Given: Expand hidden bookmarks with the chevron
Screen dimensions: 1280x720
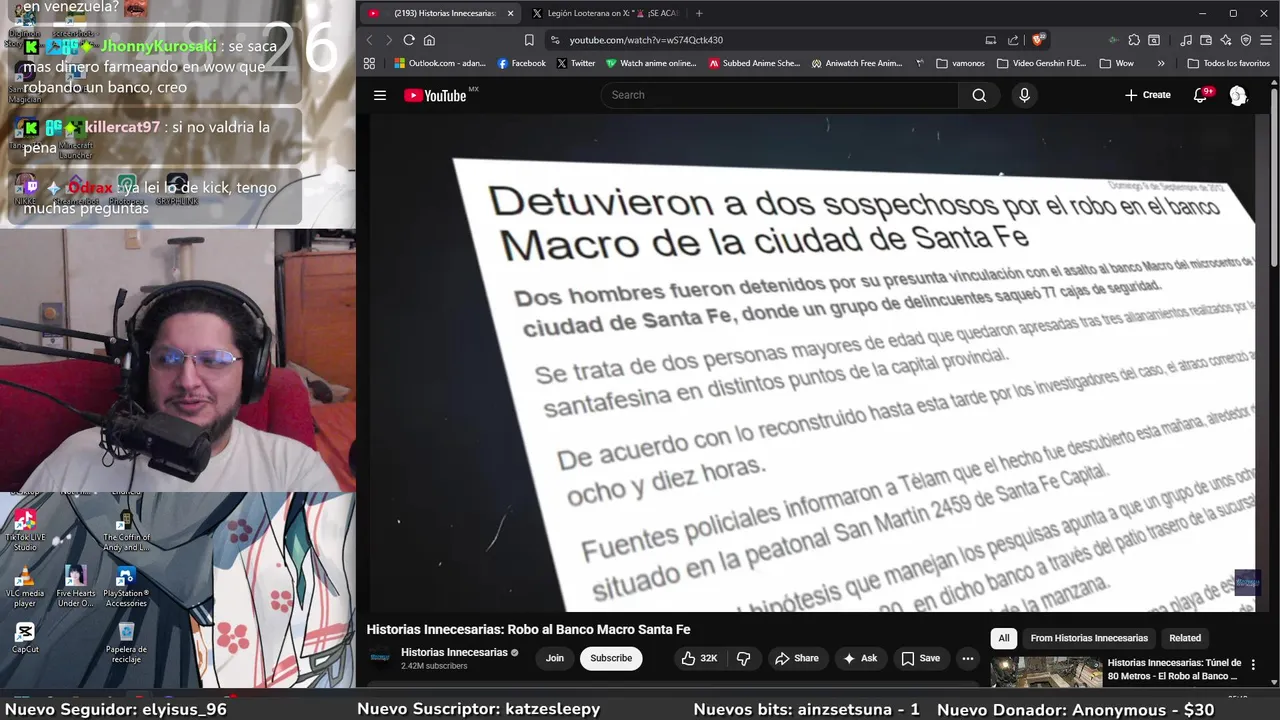Looking at the screenshot, I should click(x=1160, y=63).
